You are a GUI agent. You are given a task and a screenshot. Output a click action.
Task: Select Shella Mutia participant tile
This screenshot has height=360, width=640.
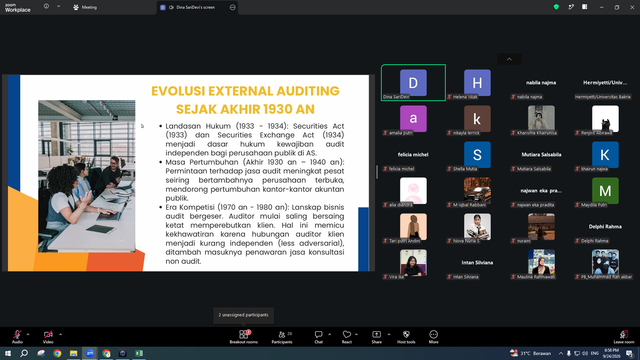[x=477, y=154]
